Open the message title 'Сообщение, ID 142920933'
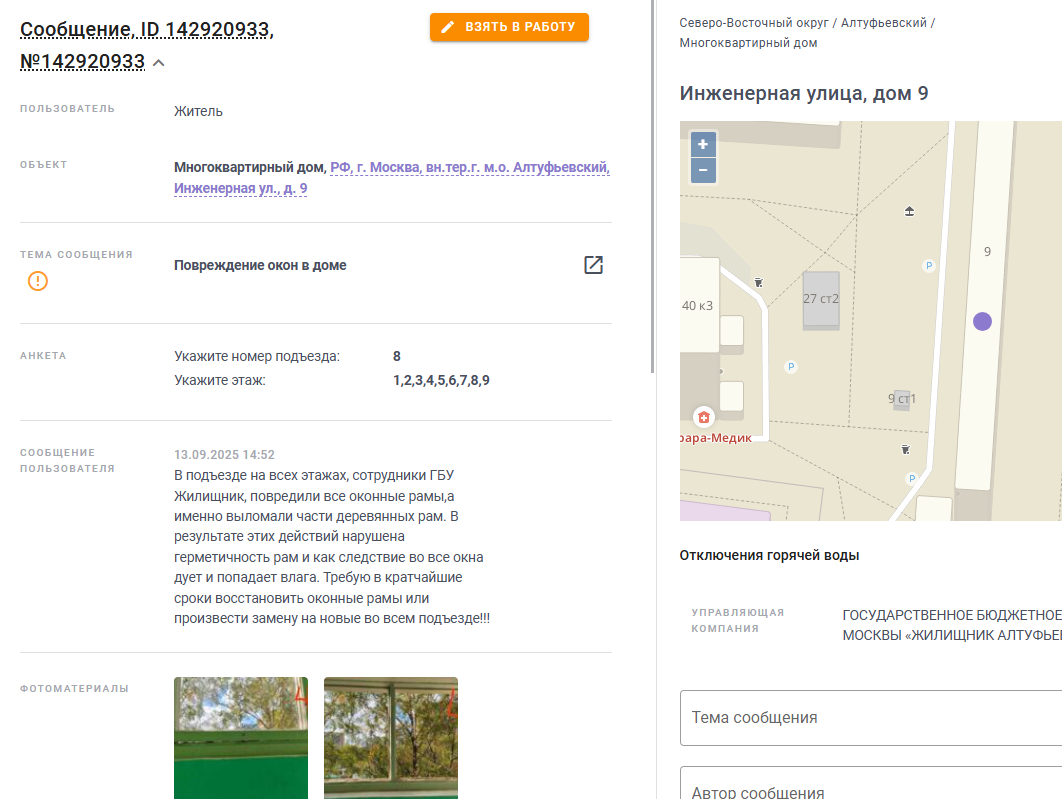 tap(146, 30)
